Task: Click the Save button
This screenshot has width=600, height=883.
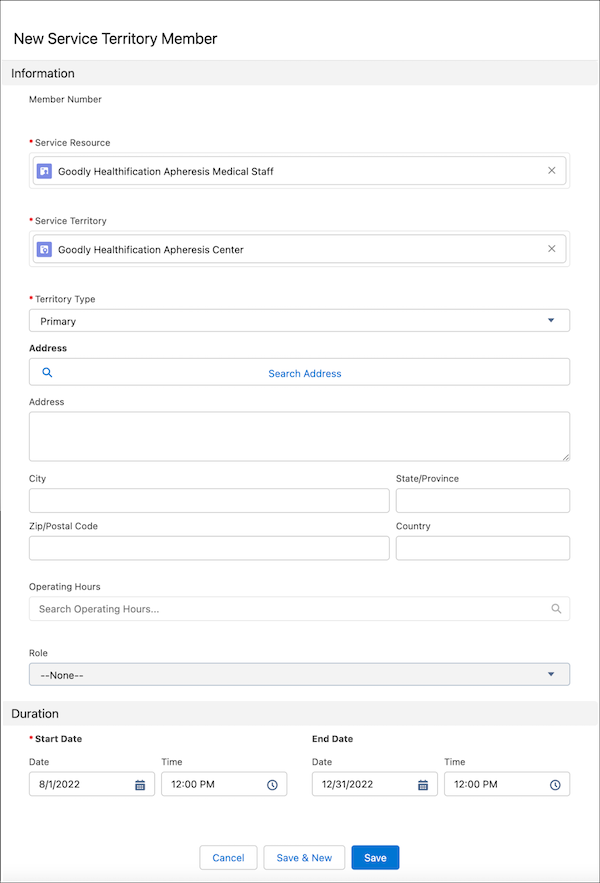Action: point(375,857)
